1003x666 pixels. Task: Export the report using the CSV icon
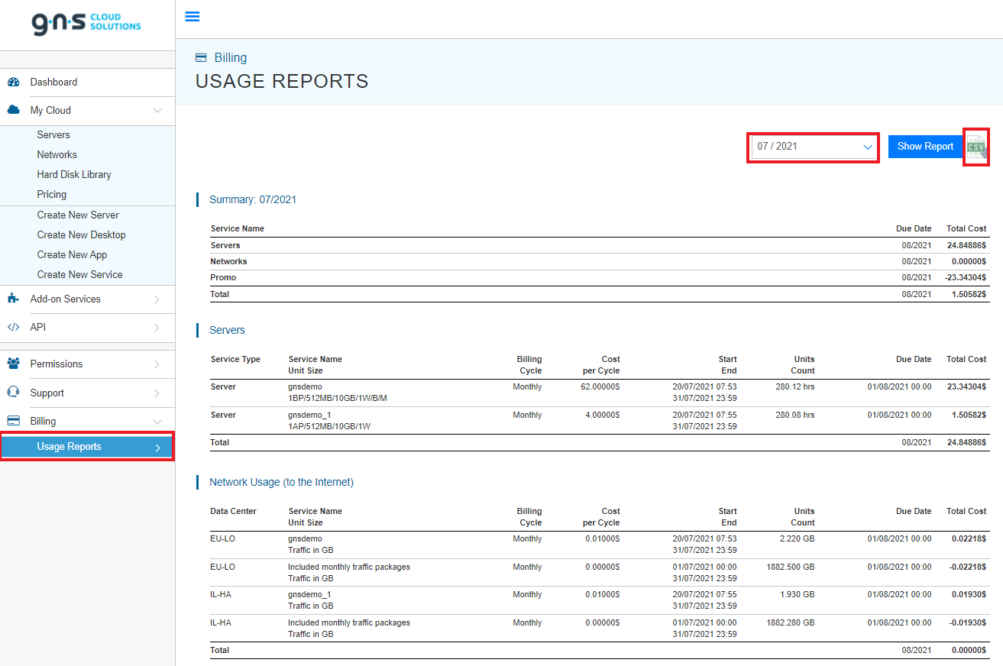(x=975, y=147)
